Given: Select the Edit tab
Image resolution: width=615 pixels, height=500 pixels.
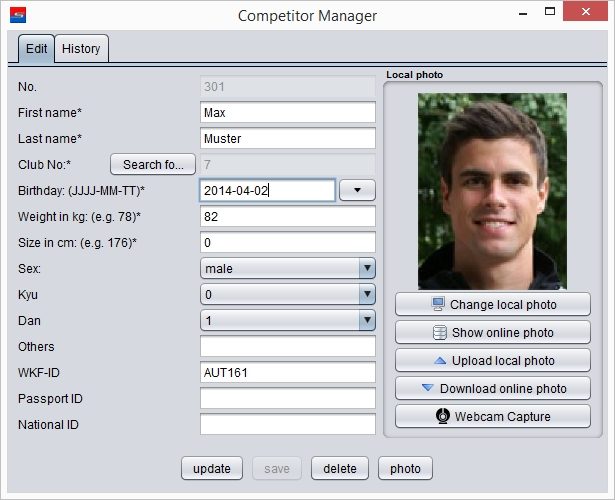Looking at the screenshot, I should pos(36,49).
